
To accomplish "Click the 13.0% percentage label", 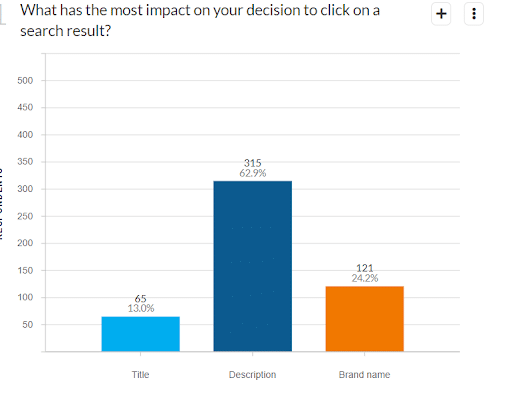I will click(x=141, y=308).
